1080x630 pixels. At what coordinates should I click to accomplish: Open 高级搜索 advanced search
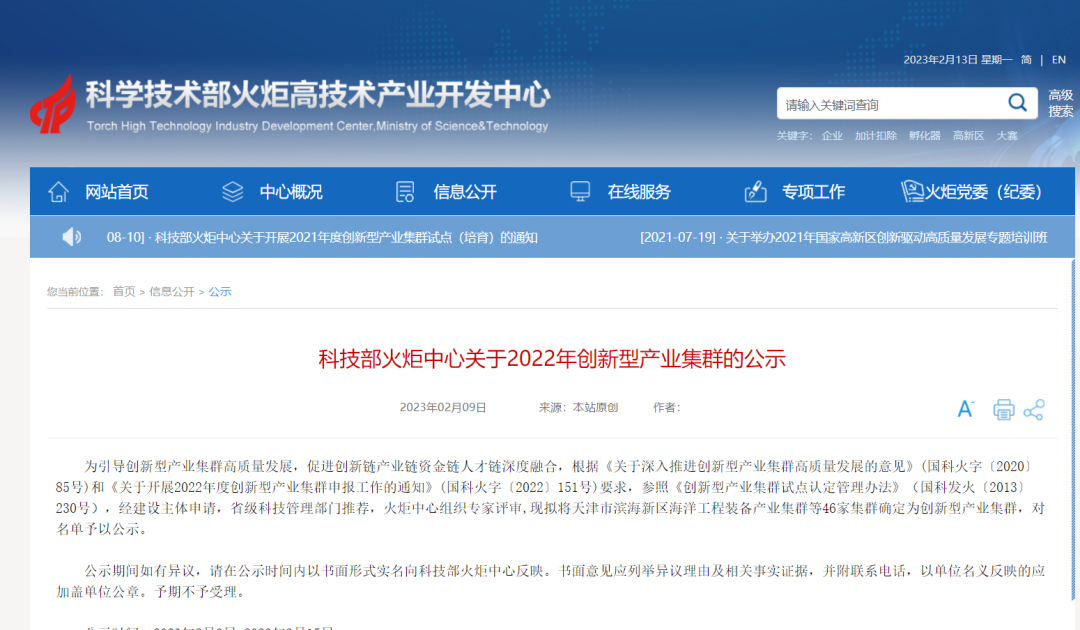pos(1060,103)
